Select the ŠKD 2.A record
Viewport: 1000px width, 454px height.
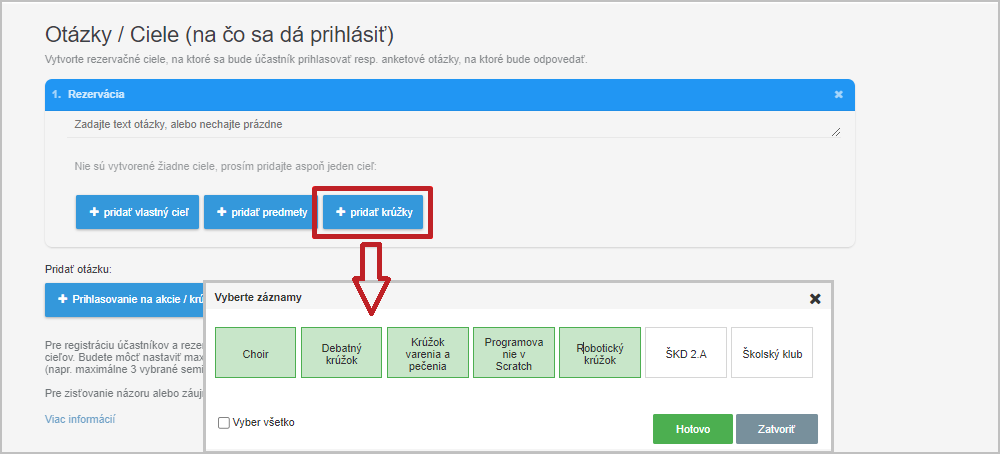click(686, 353)
